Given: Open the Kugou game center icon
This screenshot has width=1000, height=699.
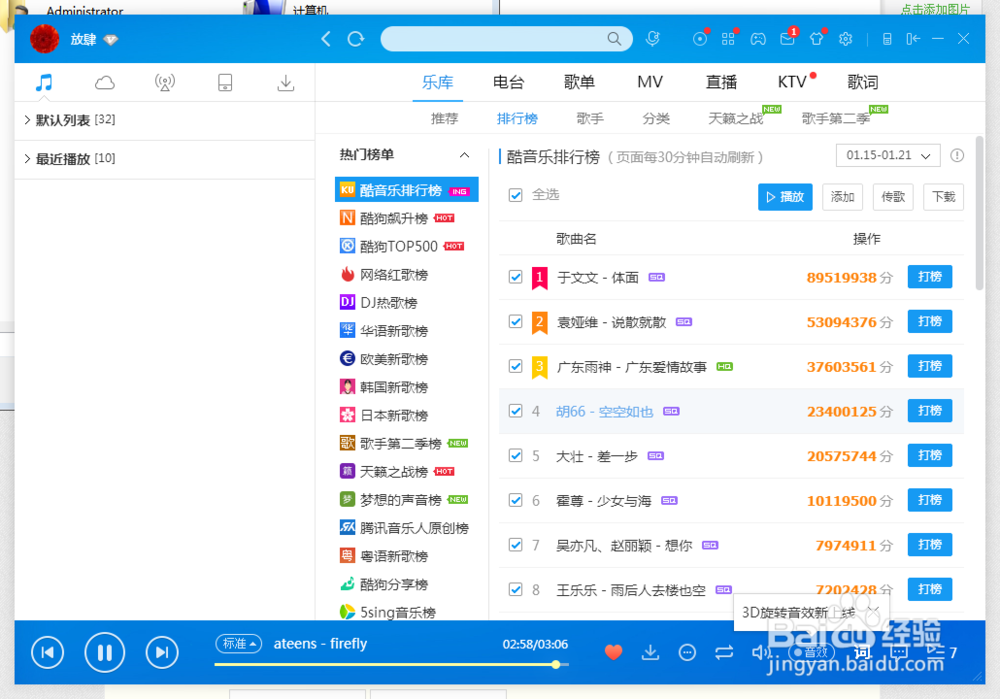Looking at the screenshot, I should pos(758,38).
